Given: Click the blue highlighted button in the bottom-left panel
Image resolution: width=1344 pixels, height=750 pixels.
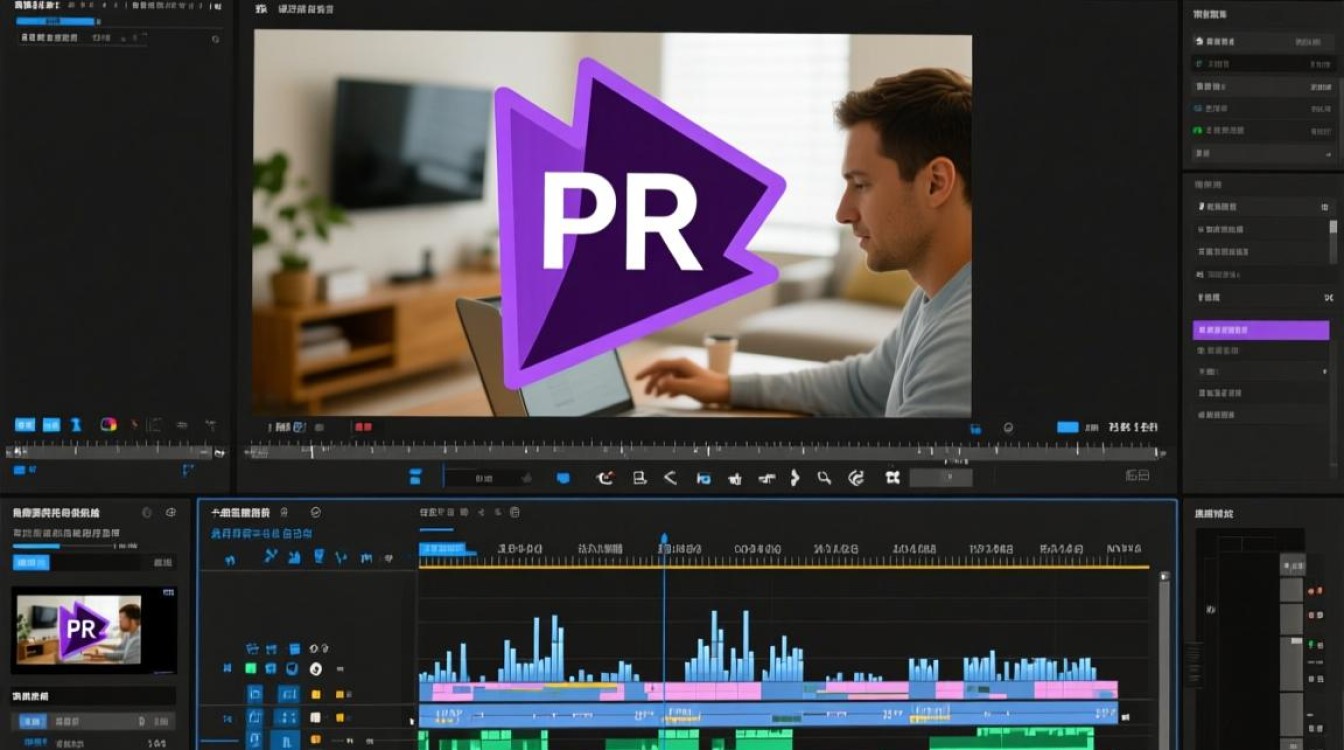Looking at the screenshot, I should coord(31,563).
